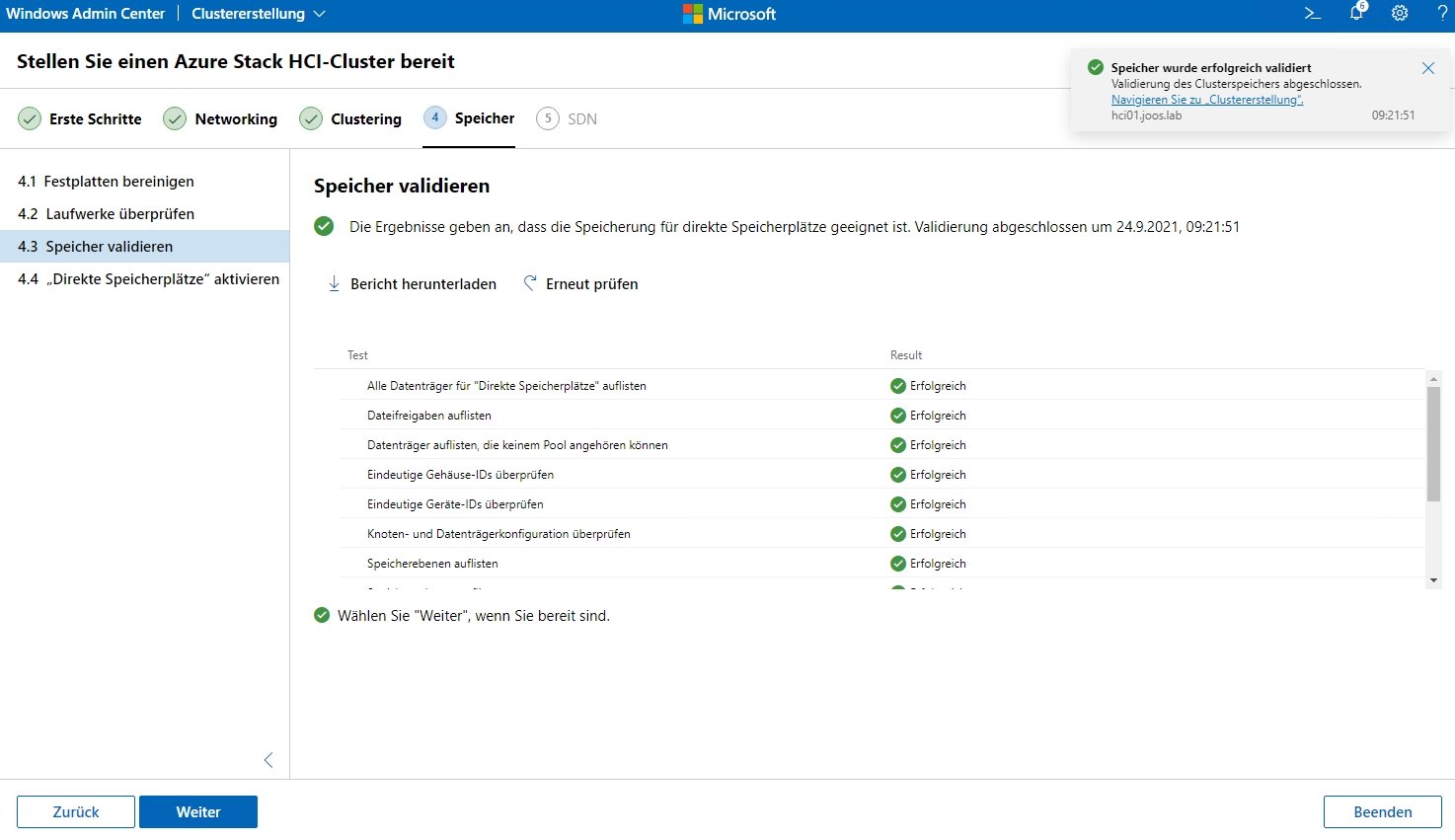The height and width of the screenshot is (840, 1455).
Task: Click the Weiter button
Action: click(197, 811)
